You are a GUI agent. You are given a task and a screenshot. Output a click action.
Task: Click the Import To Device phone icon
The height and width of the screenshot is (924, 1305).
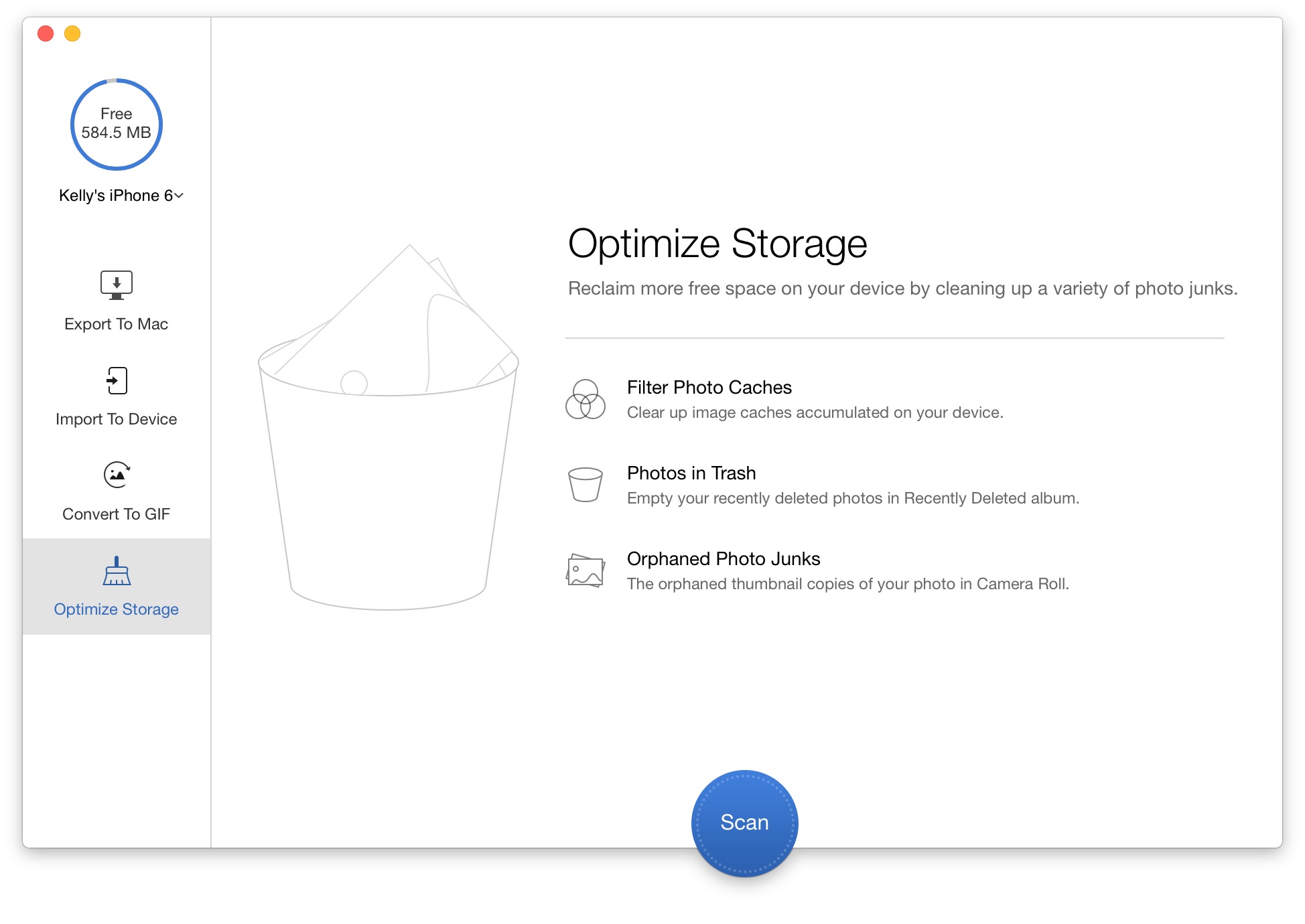pos(117,380)
